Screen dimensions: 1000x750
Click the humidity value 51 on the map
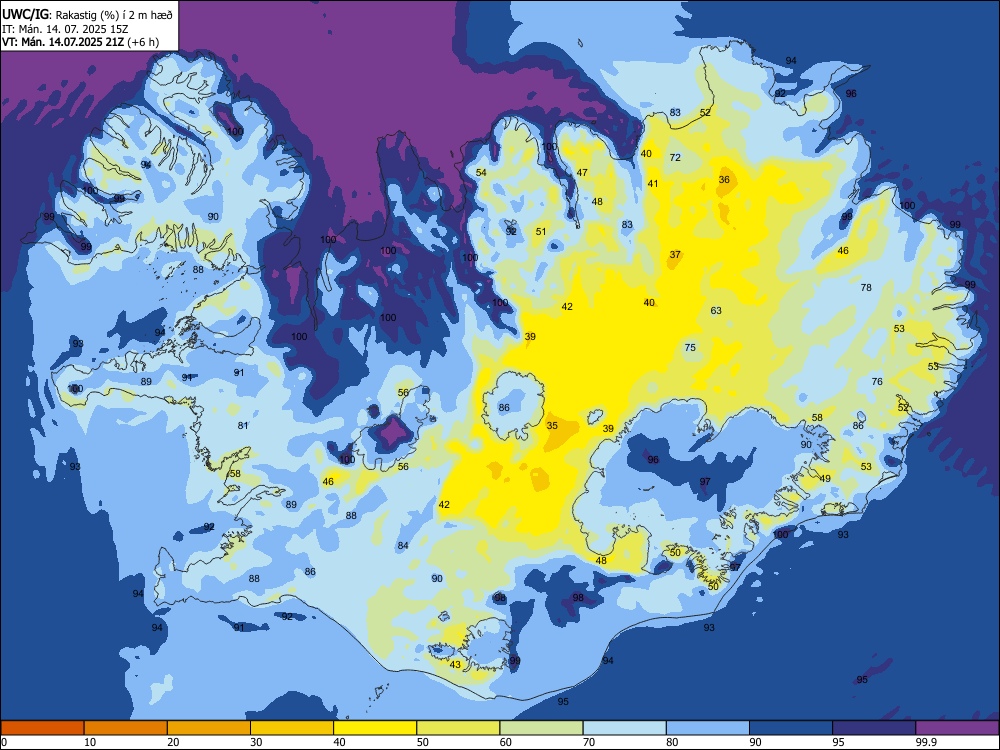coord(541,232)
